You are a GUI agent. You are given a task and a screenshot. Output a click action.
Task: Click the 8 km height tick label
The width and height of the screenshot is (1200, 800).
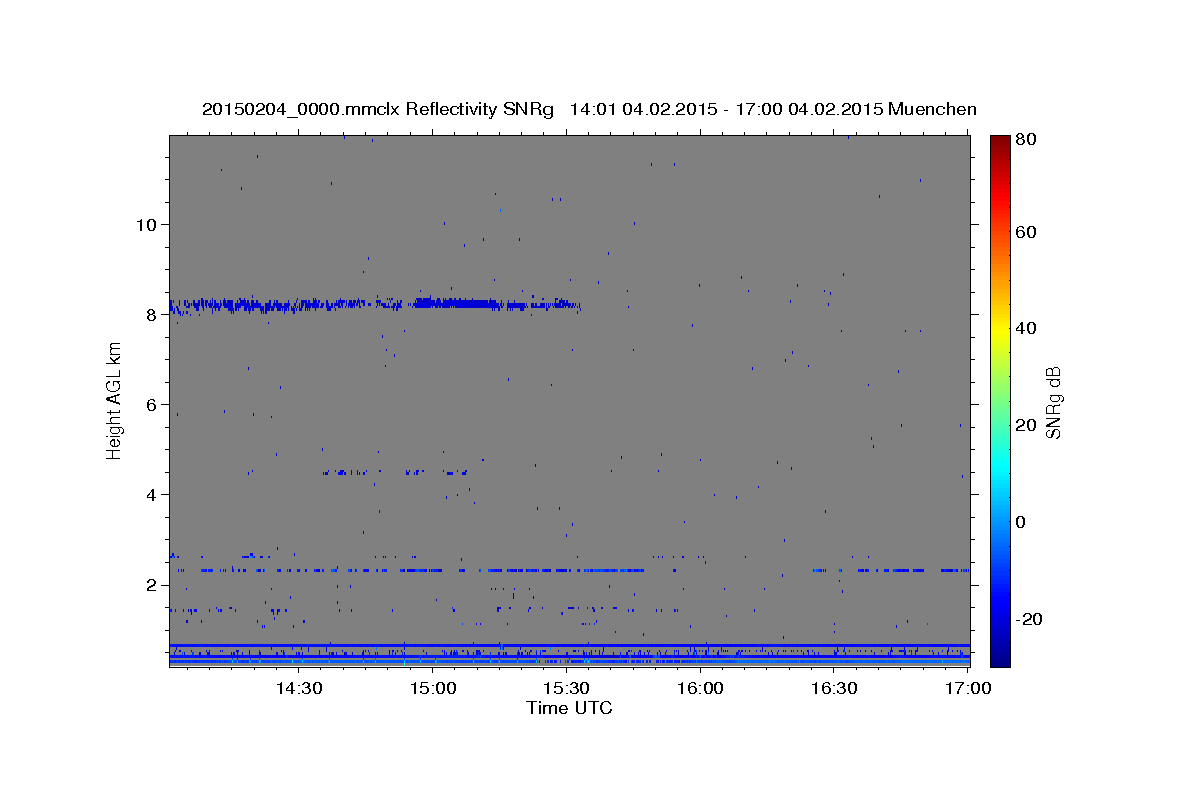pyautogui.click(x=152, y=314)
